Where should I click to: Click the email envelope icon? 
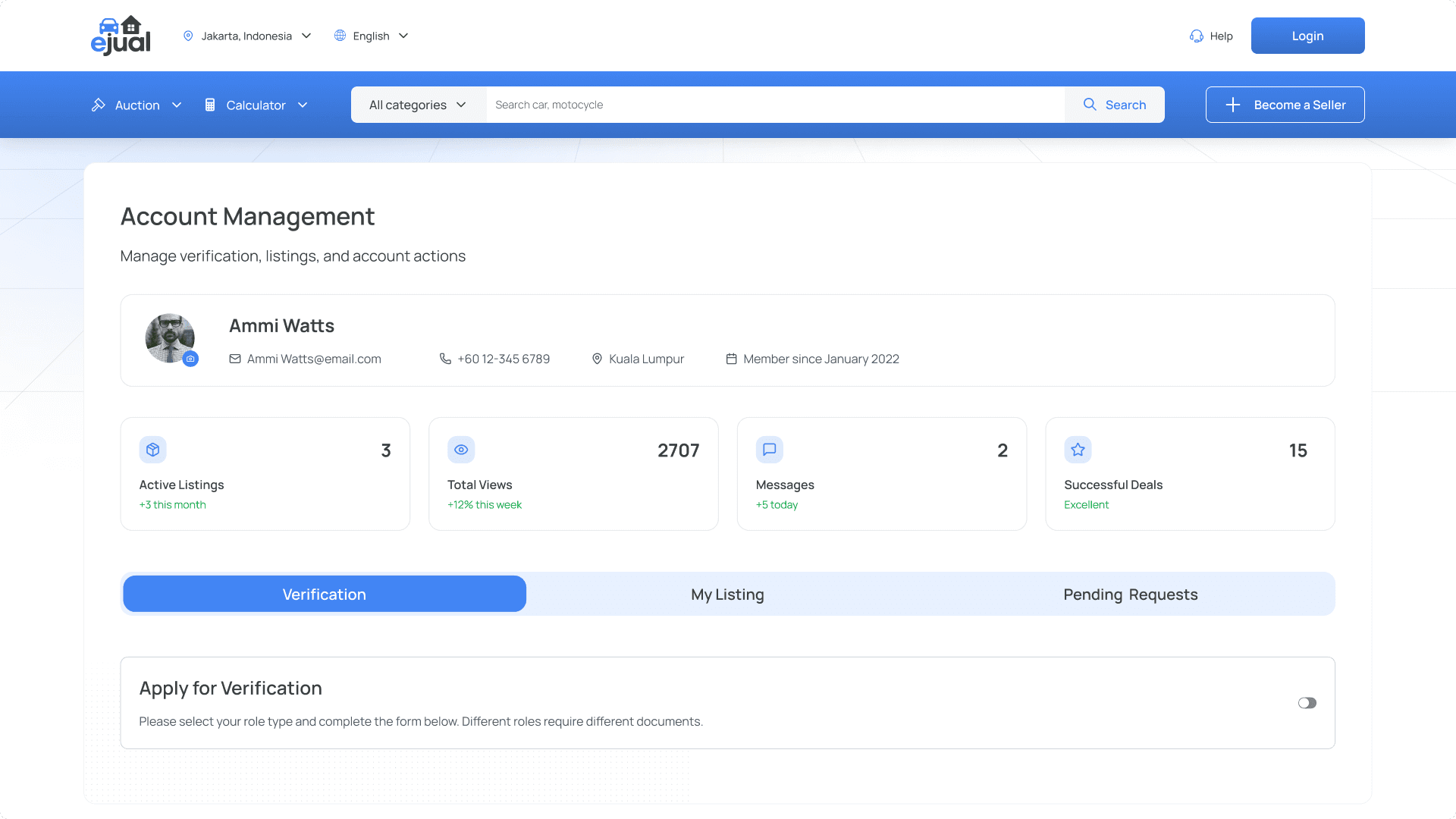235,359
